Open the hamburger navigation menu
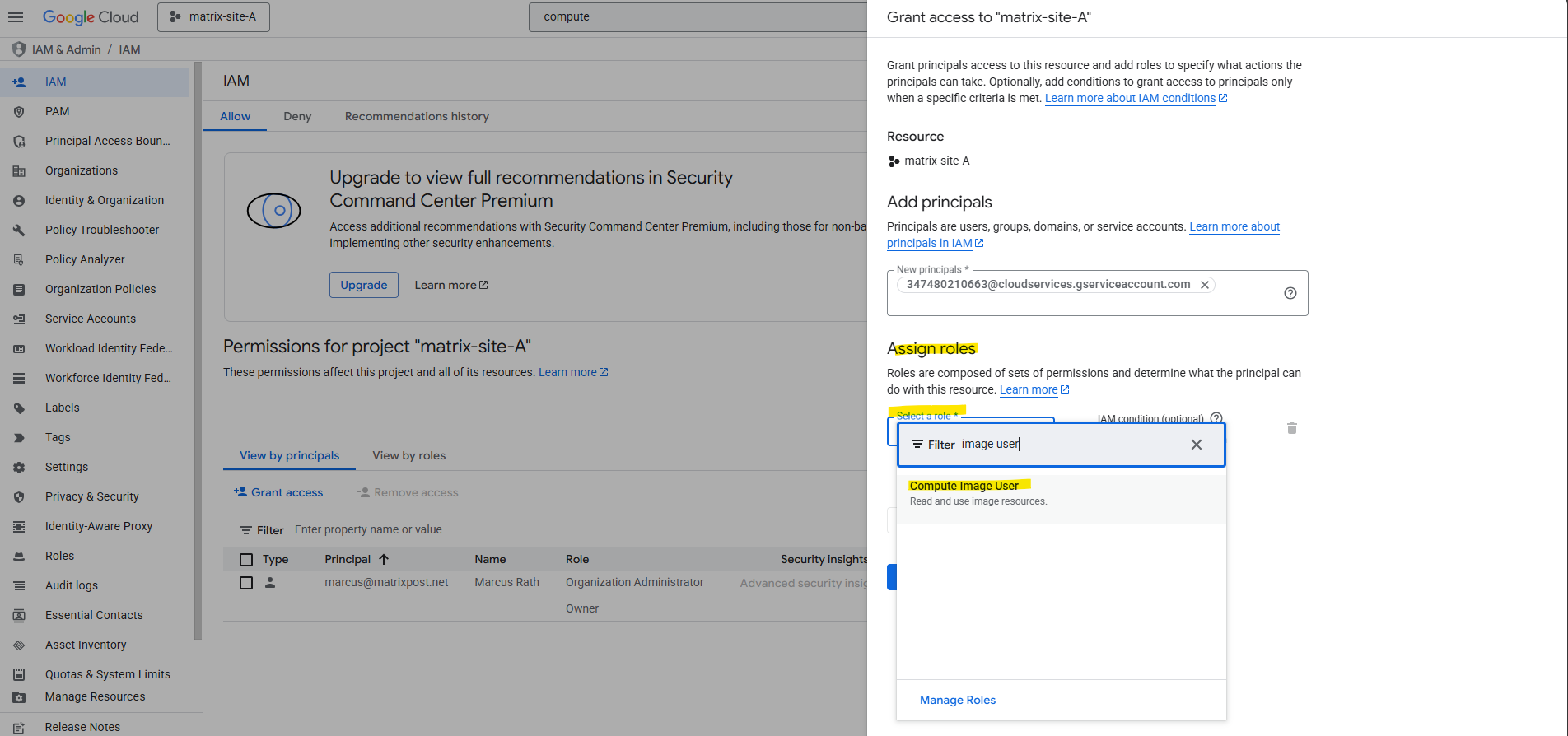The width and height of the screenshot is (1568, 736). point(16,16)
